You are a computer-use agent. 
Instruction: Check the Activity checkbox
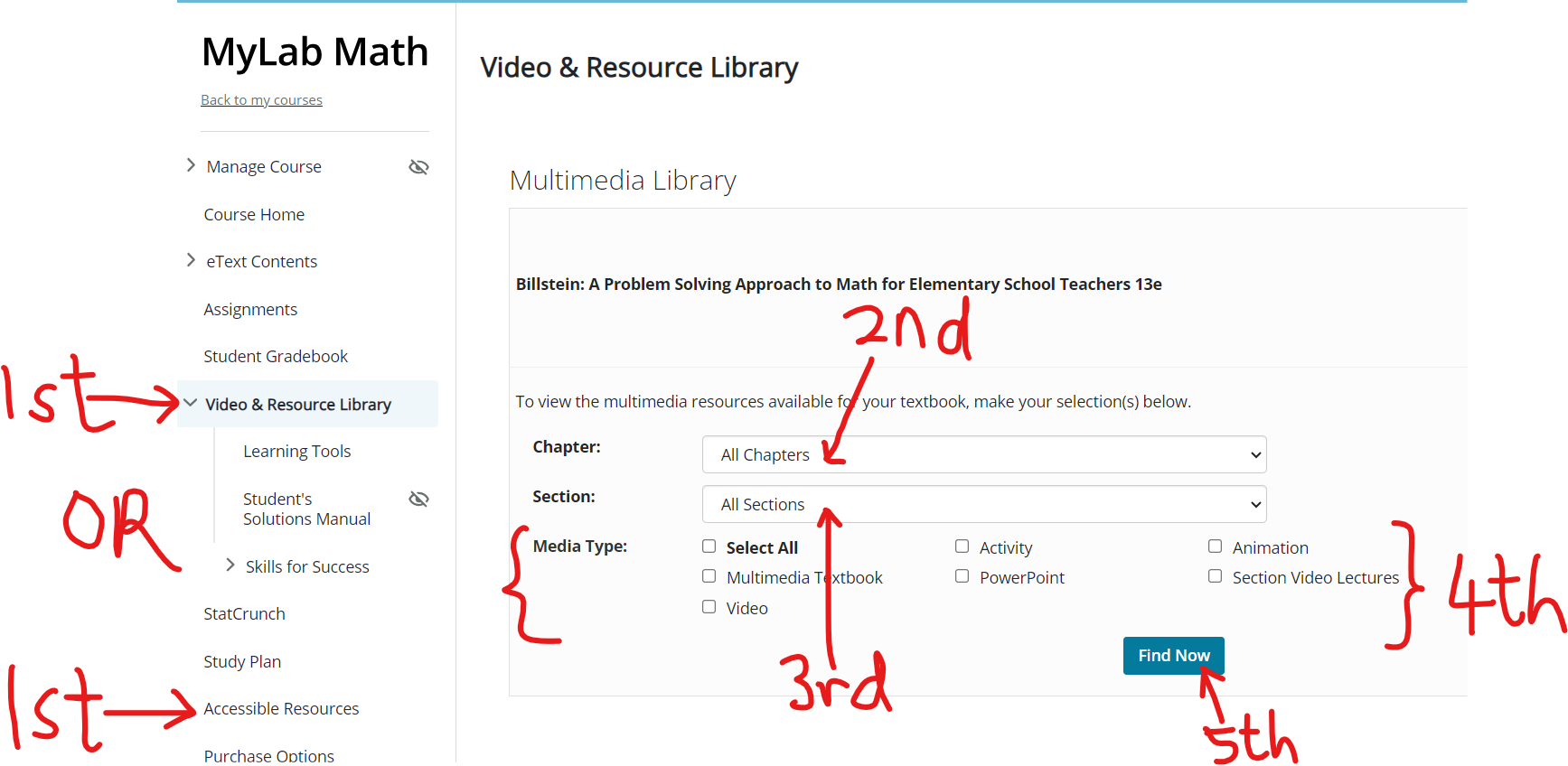962,546
